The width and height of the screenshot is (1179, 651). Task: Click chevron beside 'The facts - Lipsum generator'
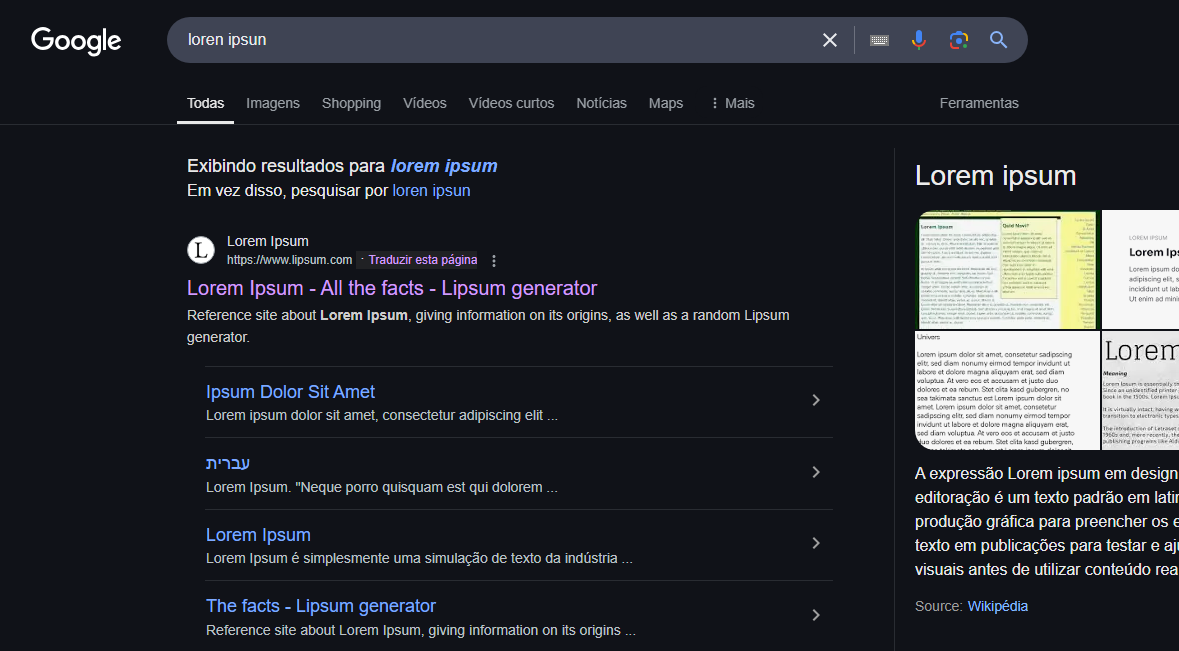816,615
